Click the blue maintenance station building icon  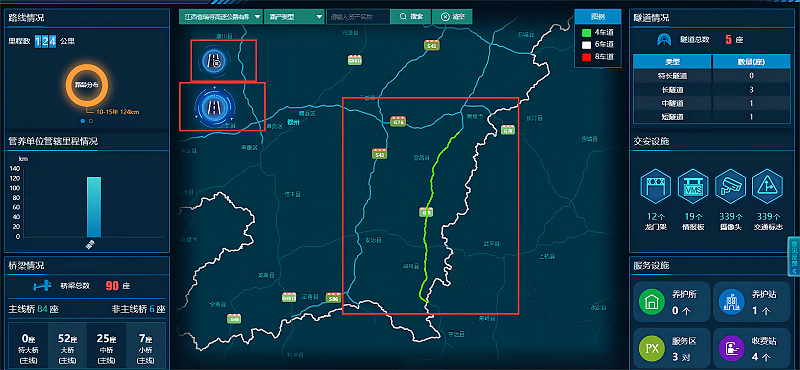click(732, 302)
